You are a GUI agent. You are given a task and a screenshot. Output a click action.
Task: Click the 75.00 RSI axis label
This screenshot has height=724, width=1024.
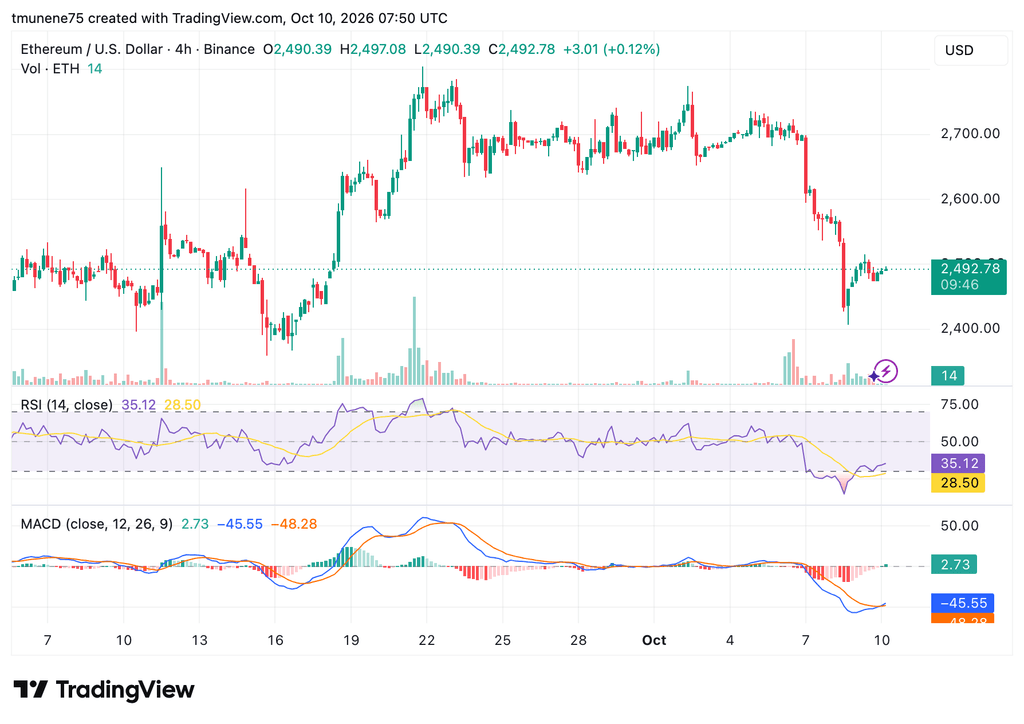point(959,405)
